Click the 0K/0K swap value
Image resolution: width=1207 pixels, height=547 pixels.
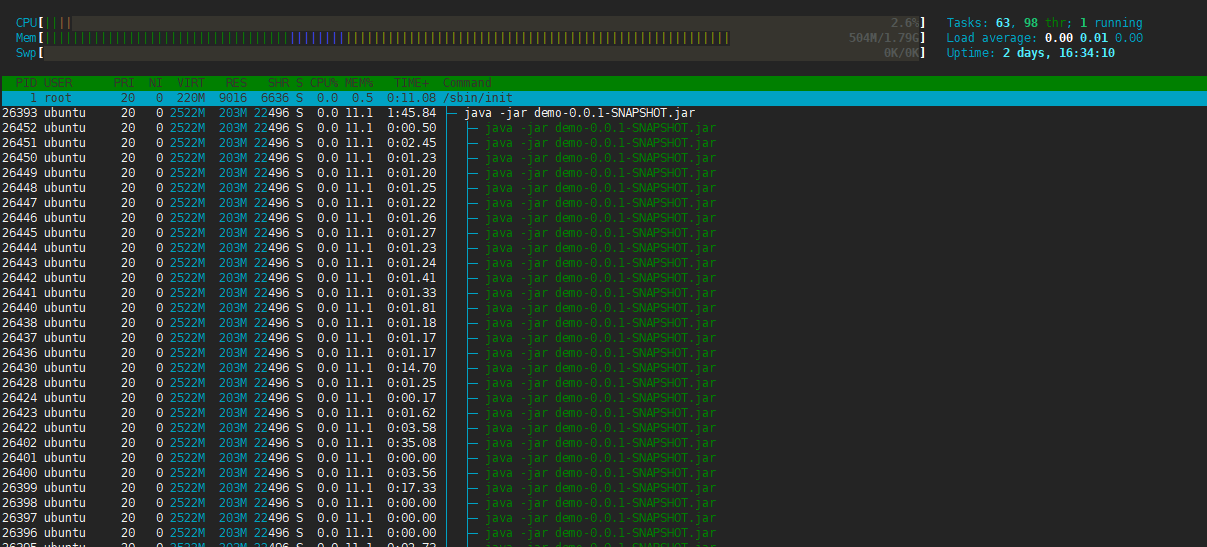901,53
